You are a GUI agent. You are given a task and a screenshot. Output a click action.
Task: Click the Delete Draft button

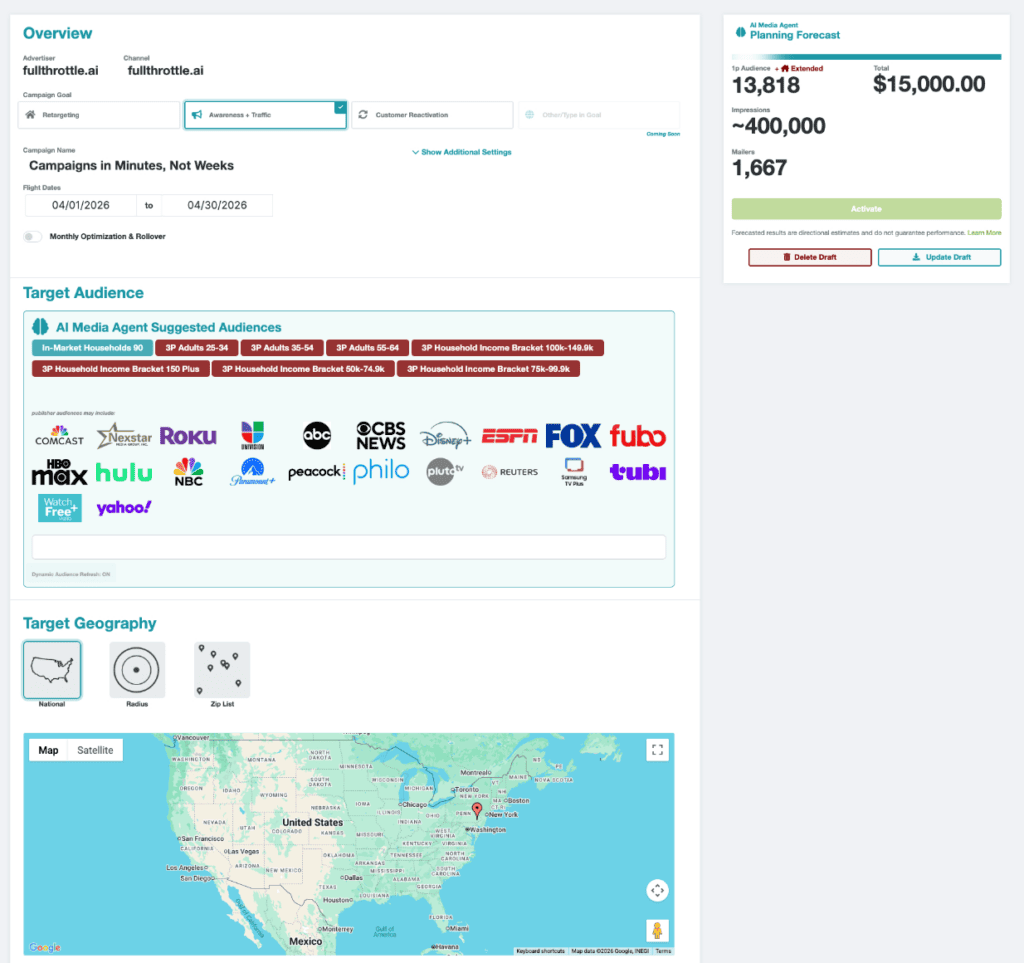(x=809, y=257)
